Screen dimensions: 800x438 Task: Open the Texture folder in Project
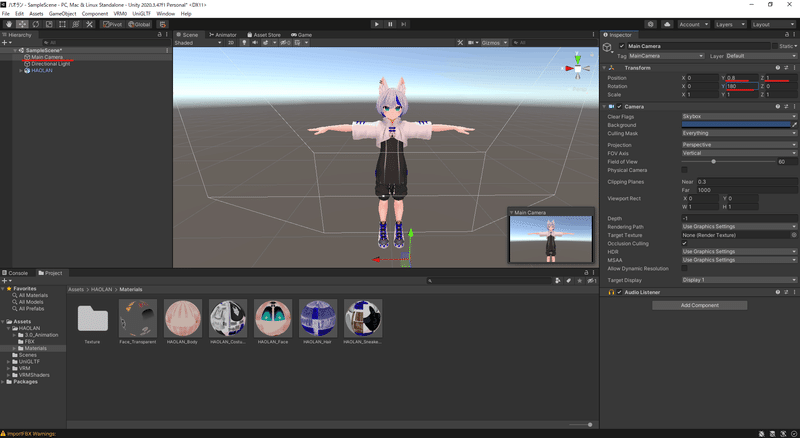pyautogui.click(x=92, y=319)
